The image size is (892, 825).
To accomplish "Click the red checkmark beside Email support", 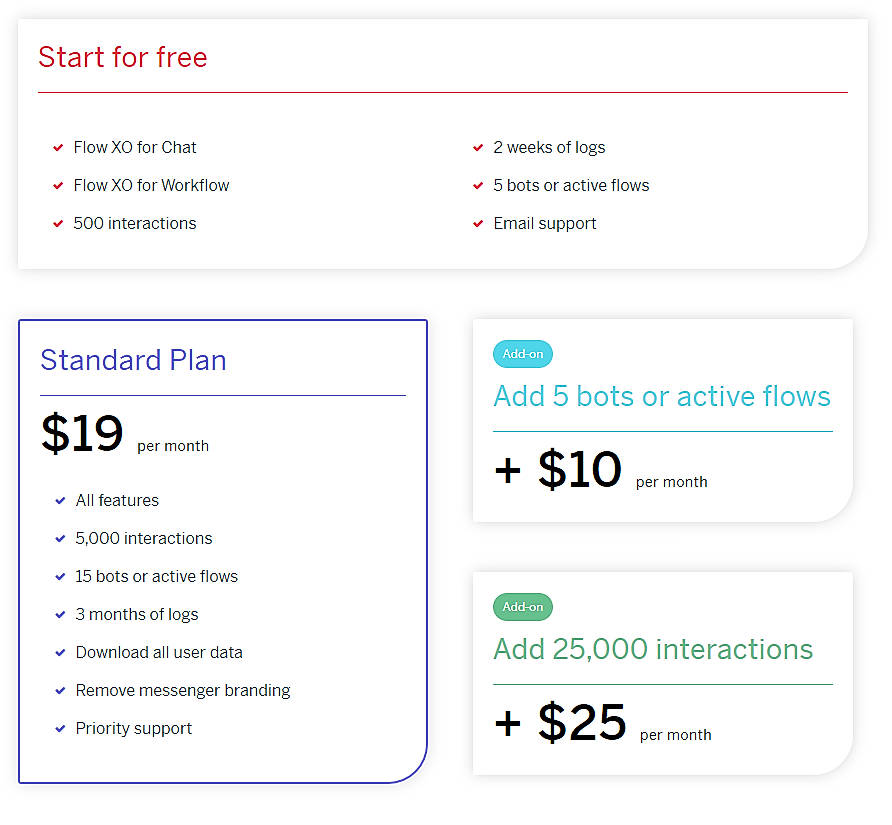I will pos(479,224).
